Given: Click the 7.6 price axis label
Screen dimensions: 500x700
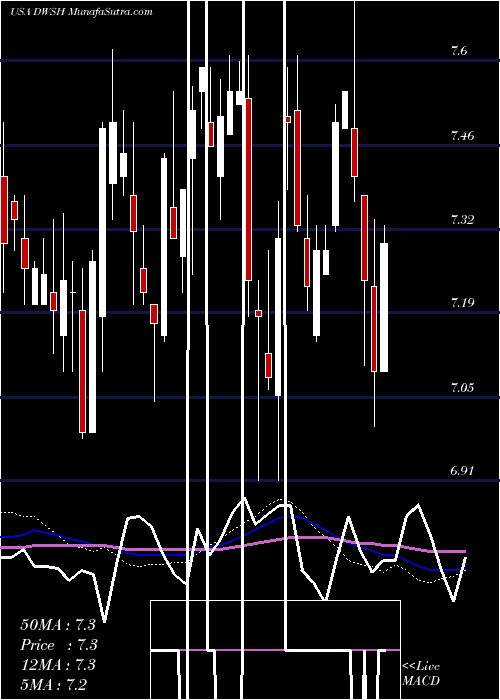Looking at the screenshot, I should (x=459, y=50).
